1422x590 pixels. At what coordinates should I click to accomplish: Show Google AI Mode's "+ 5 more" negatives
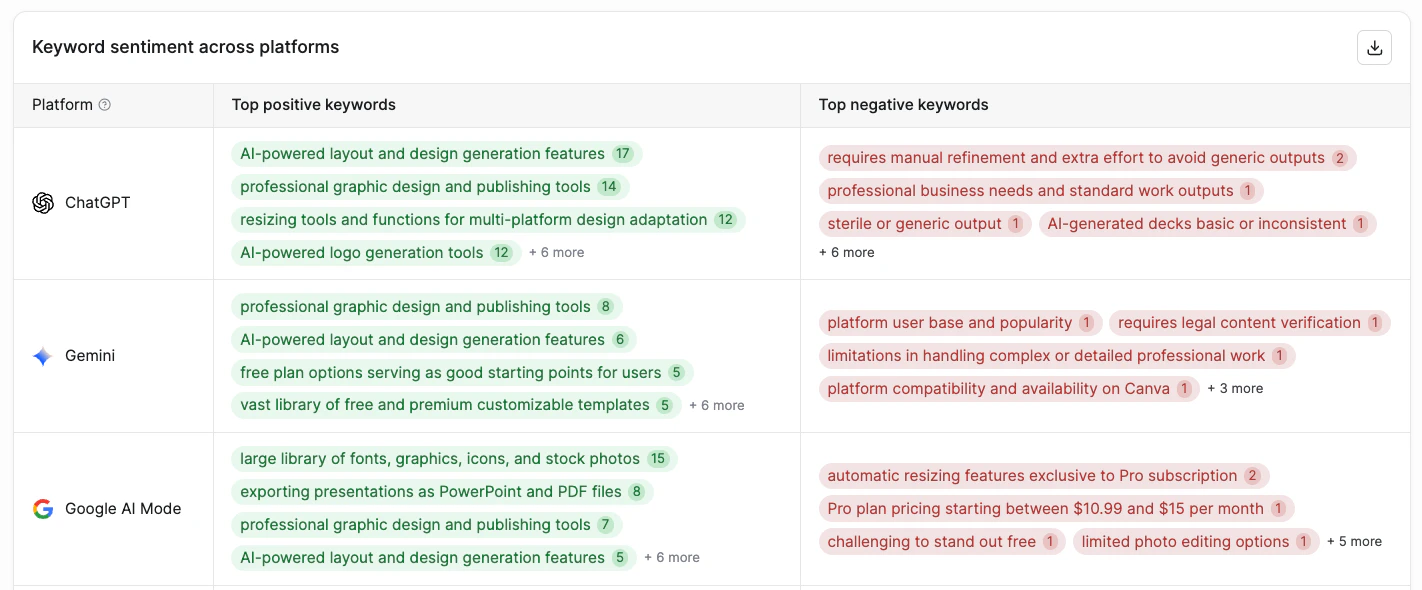tap(1354, 542)
